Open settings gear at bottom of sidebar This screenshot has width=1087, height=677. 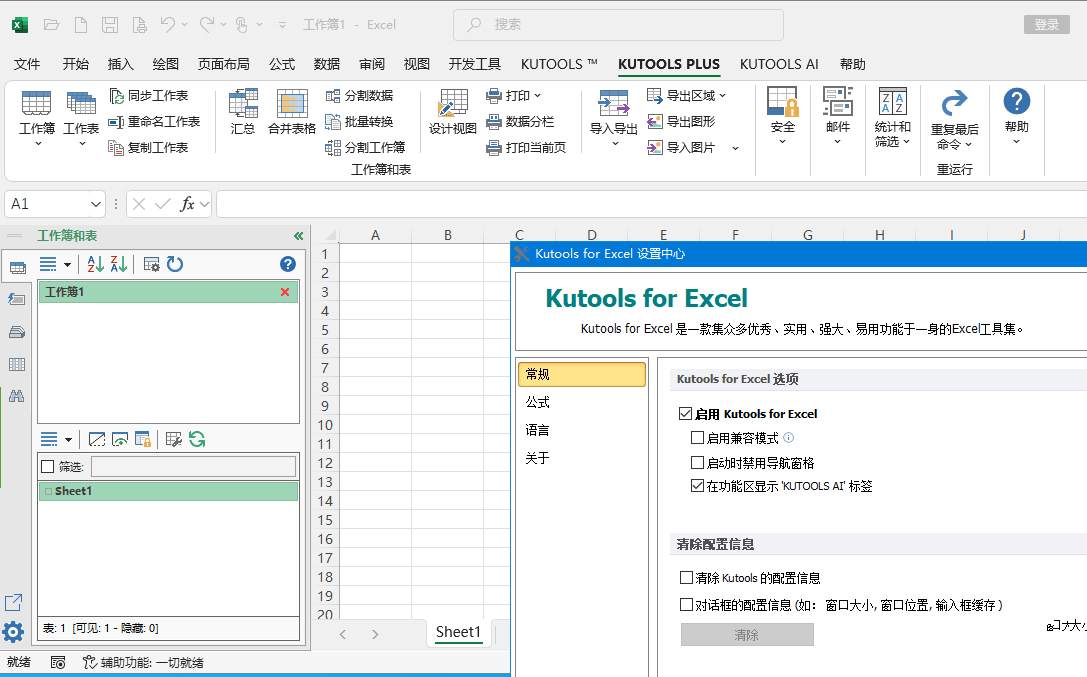click(13, 632)
